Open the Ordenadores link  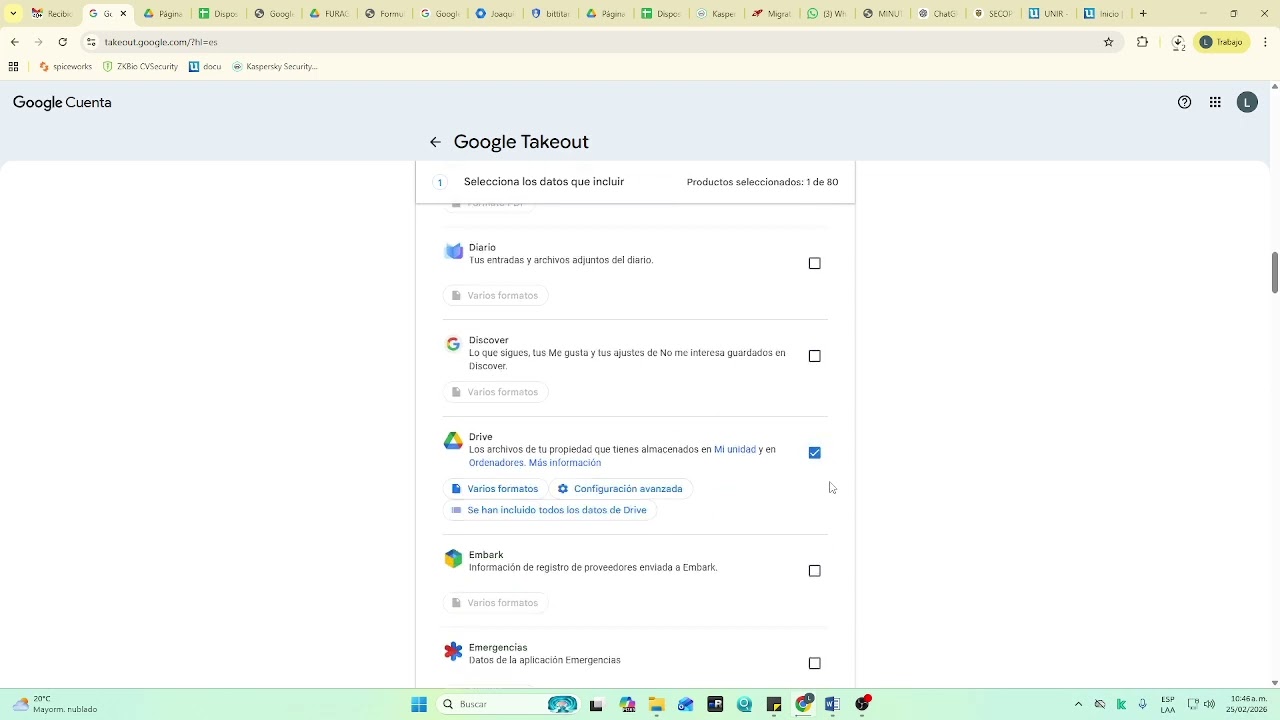click(496, 463)
